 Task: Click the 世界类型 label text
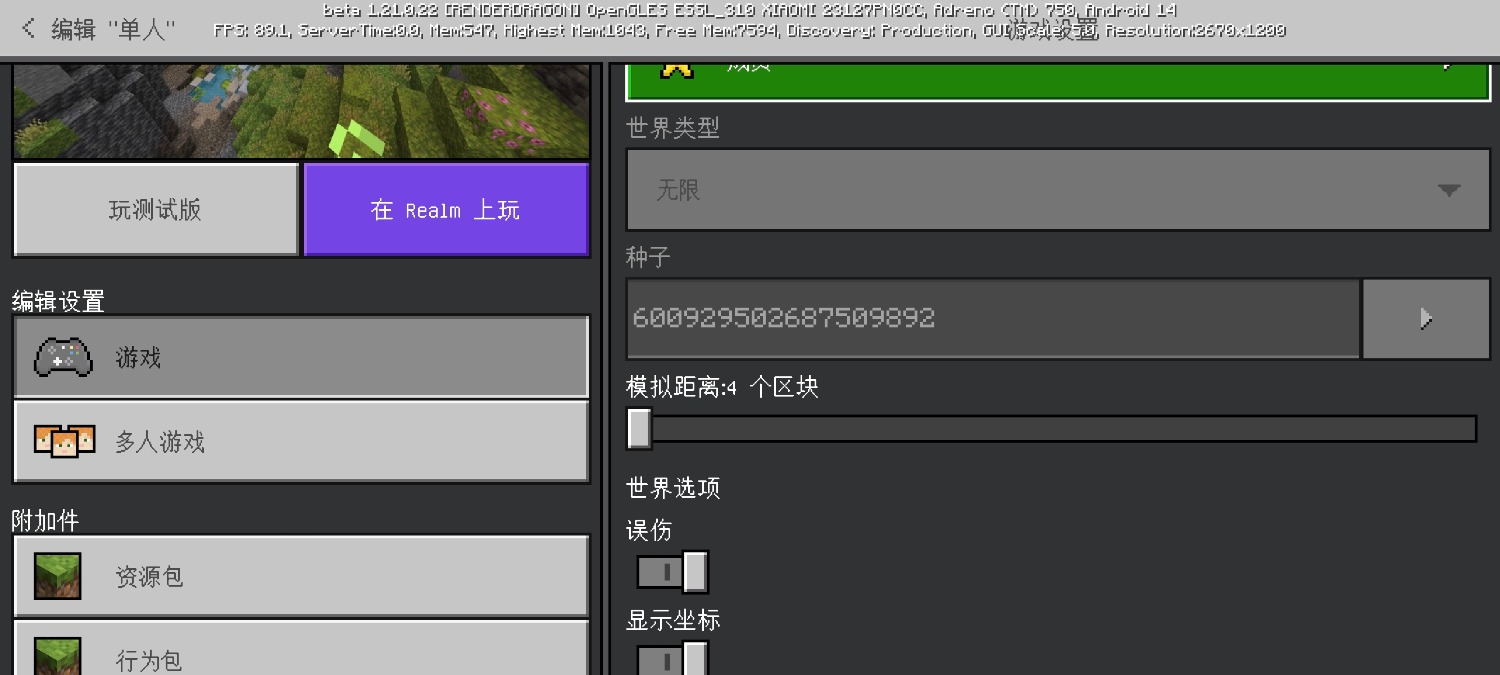(673, 127)
